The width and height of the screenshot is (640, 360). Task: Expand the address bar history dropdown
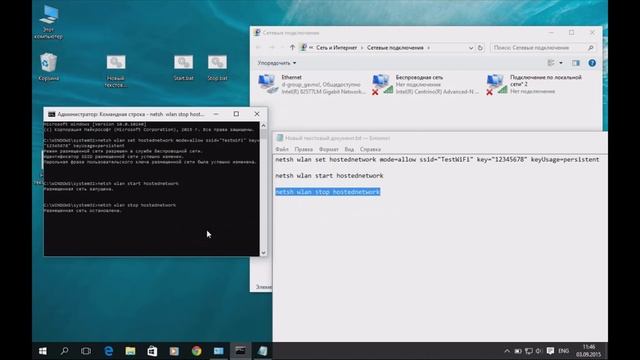pos(471,48)
